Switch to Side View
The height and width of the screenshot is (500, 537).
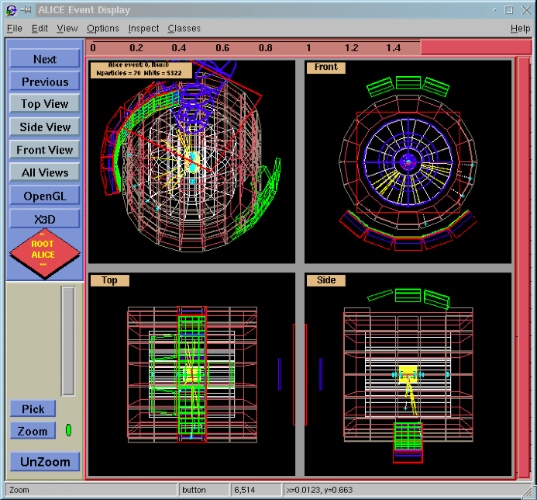45,127
